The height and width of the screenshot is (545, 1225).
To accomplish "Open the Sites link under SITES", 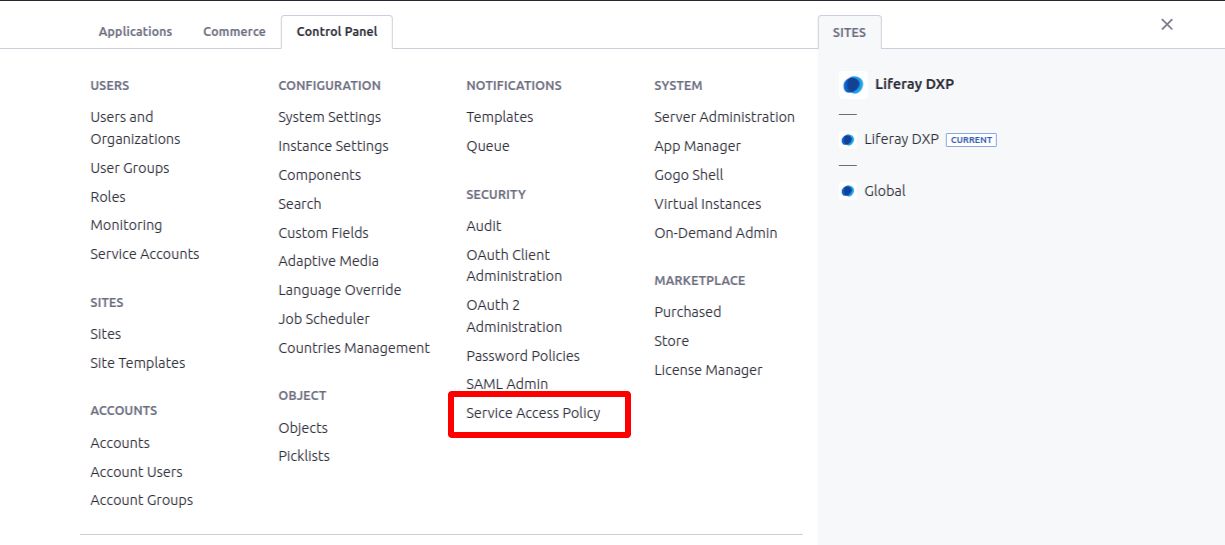I will coord(105,334).
